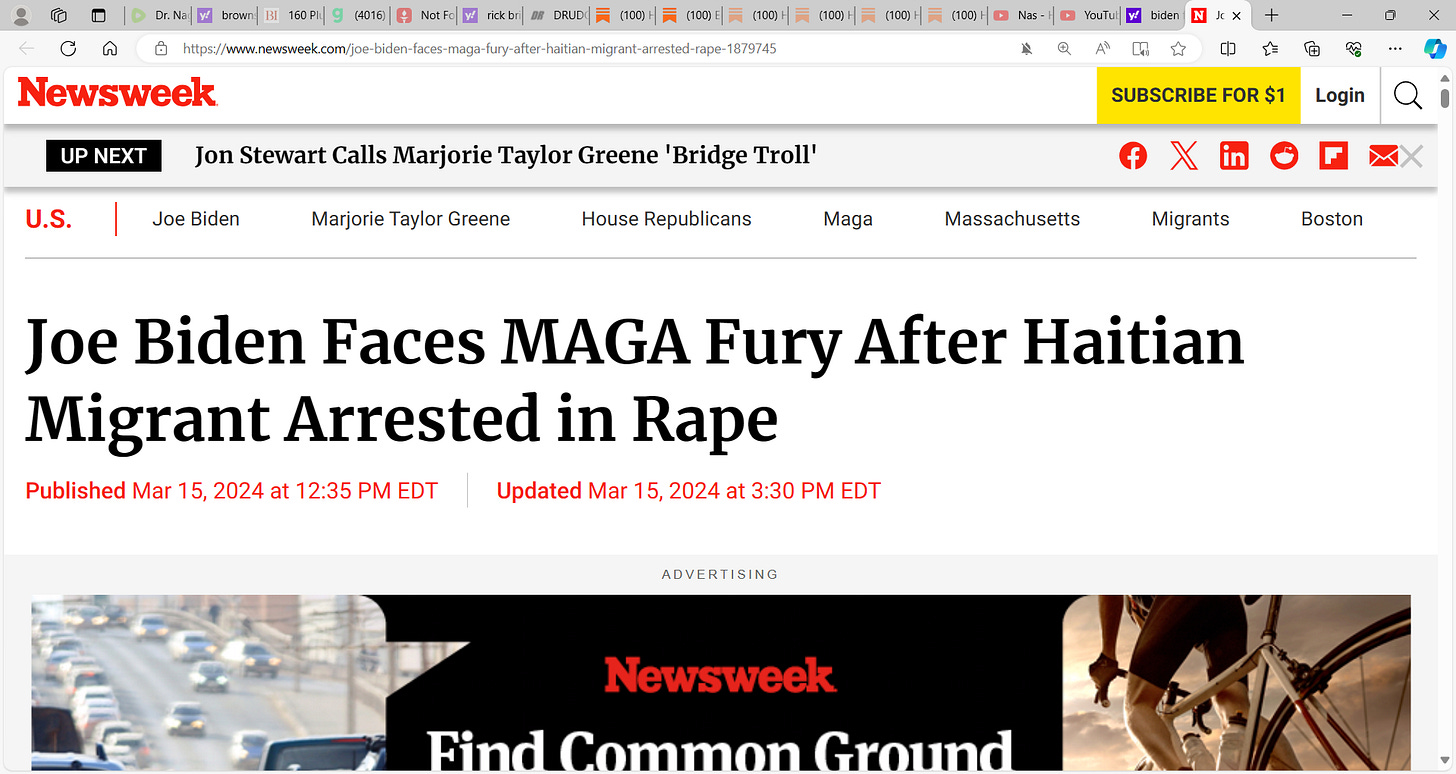
Task: Close the active Newsweek tab
Action: click(1236, 15)
